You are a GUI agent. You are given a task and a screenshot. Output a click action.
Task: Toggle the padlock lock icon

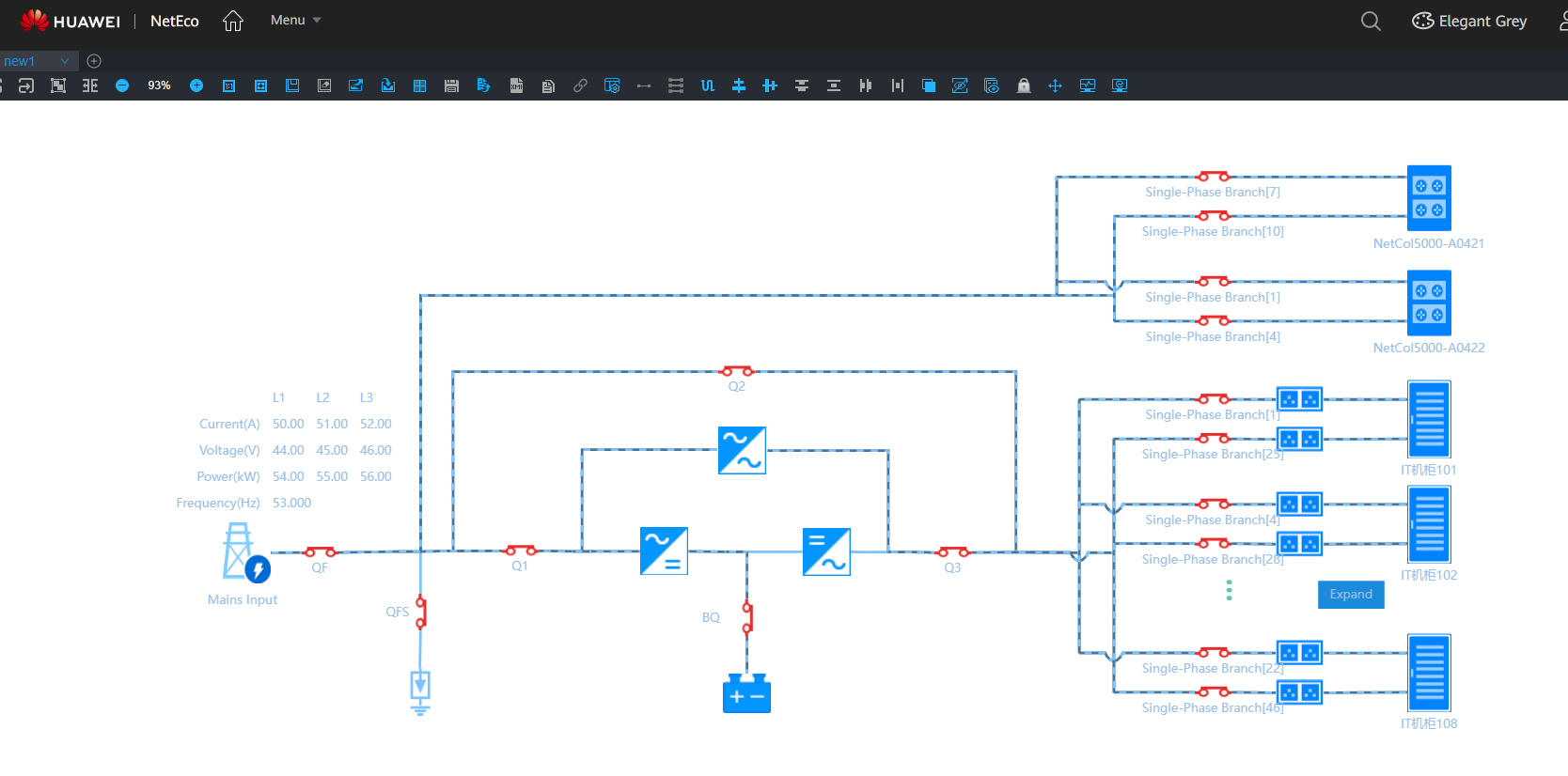point(1024,85)
